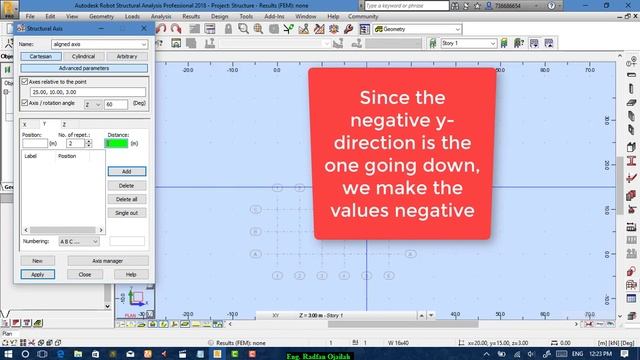
Task: Open the Loads menu
Action: (132, 16)
